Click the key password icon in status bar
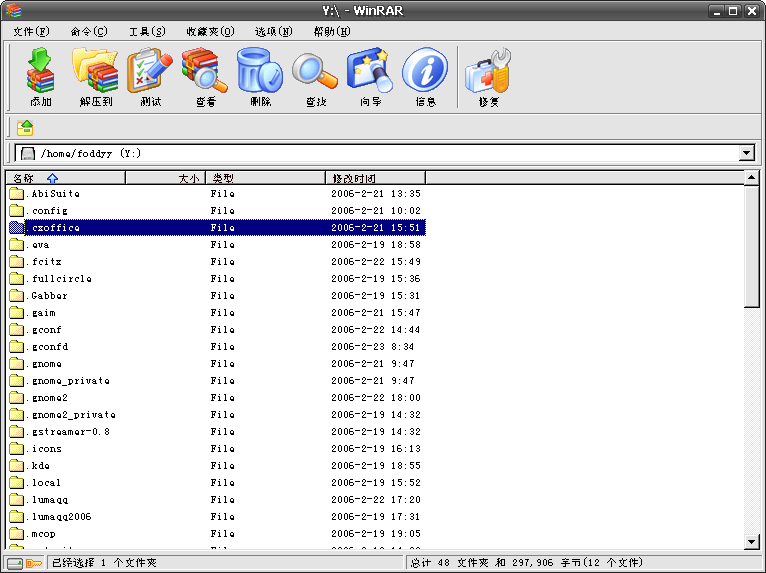Viewport: 766px width, 573px height. (34, 563)
